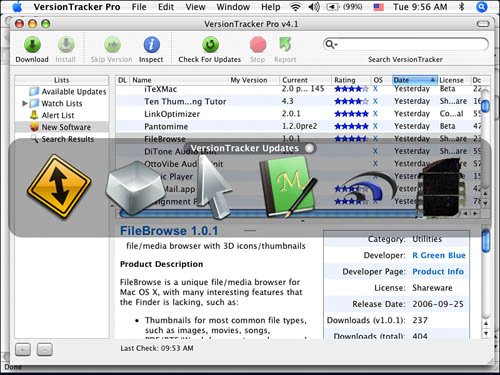Click the silver keyboard key icon in overlay
The width and height of the screenshot is (500, 375).
click(135, 187)
